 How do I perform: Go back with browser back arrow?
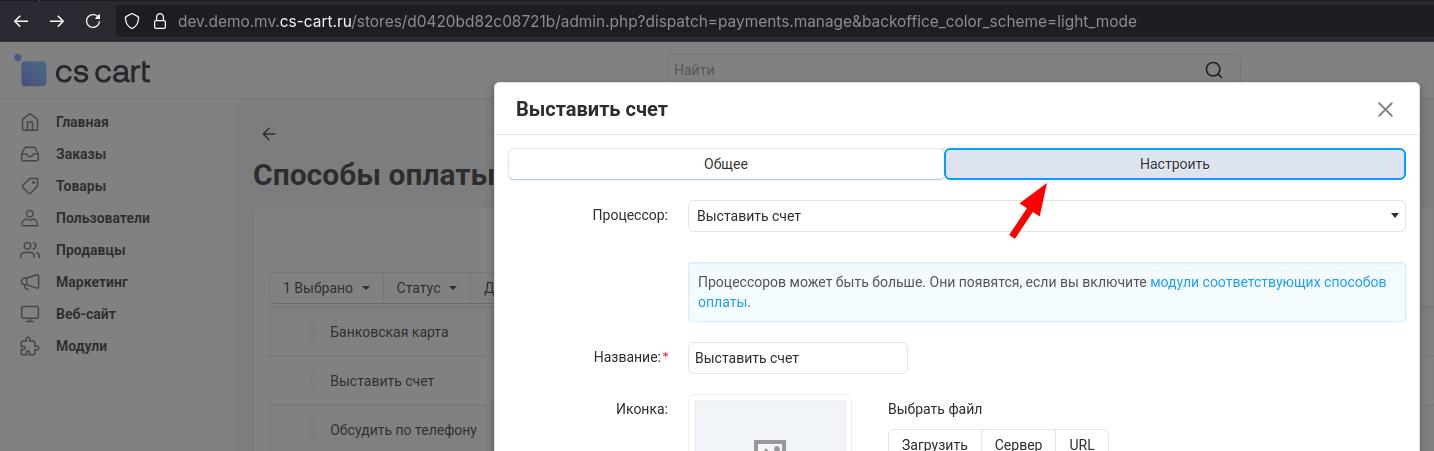point(21,20)
